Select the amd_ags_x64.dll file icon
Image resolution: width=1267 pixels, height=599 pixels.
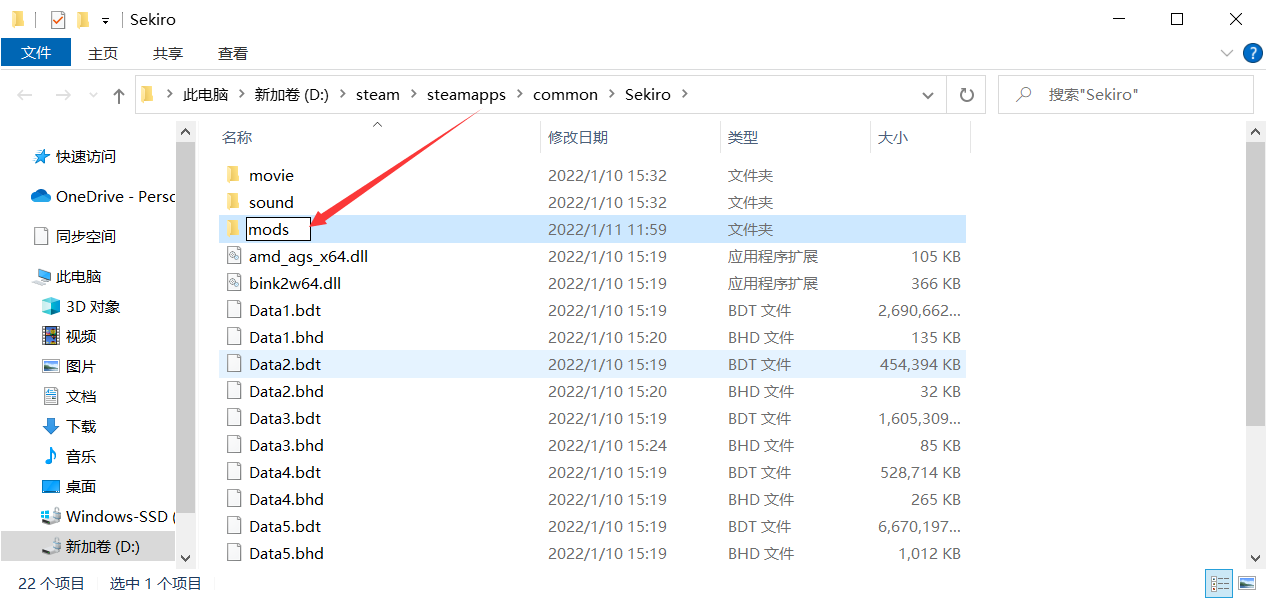tap(234, 256)
